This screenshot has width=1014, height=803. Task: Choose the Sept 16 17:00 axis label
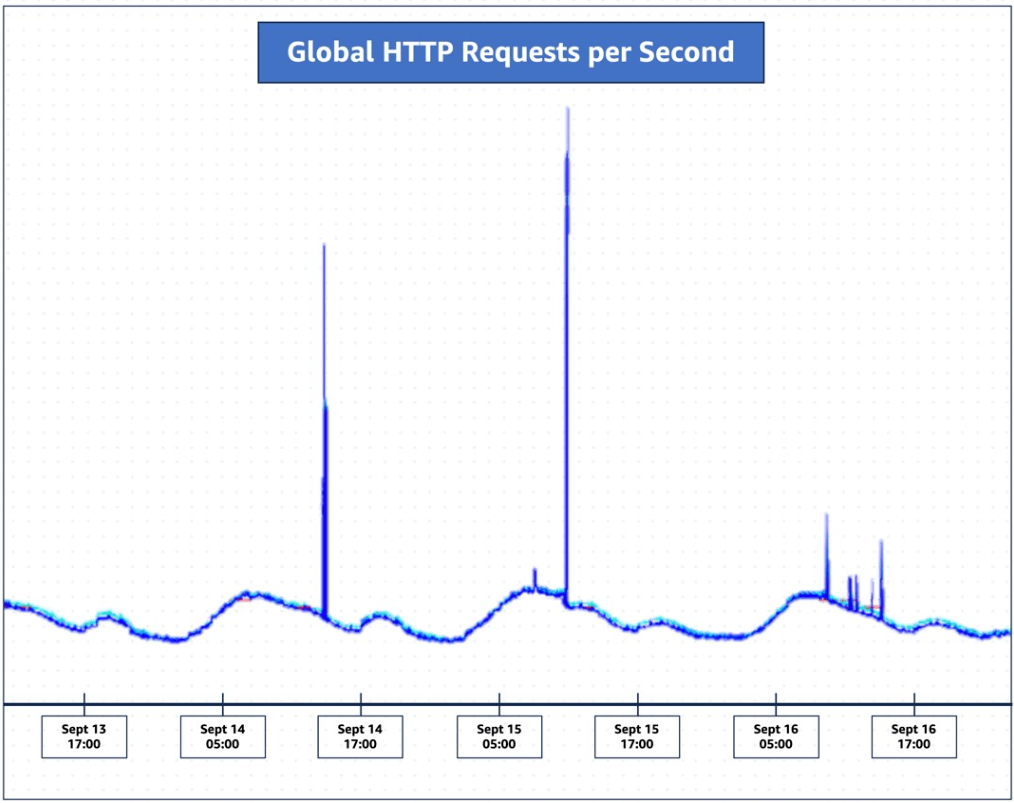coord(913,736)
